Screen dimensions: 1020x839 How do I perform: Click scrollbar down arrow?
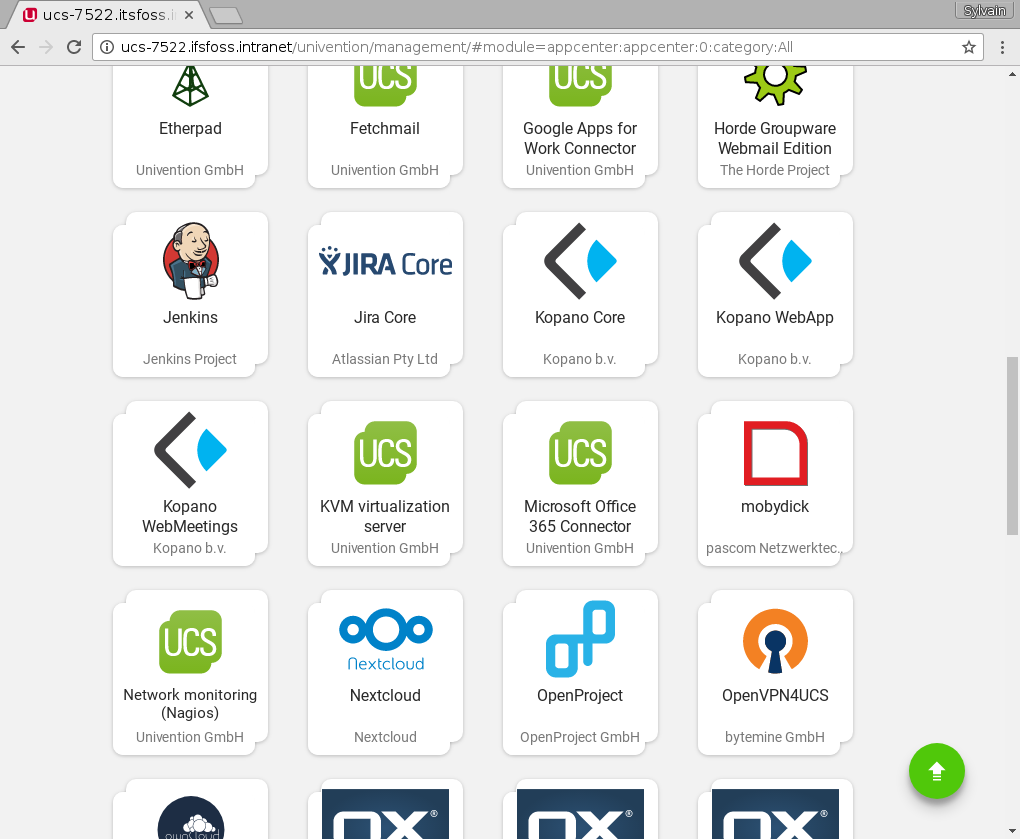click(x=1012, y=831)
